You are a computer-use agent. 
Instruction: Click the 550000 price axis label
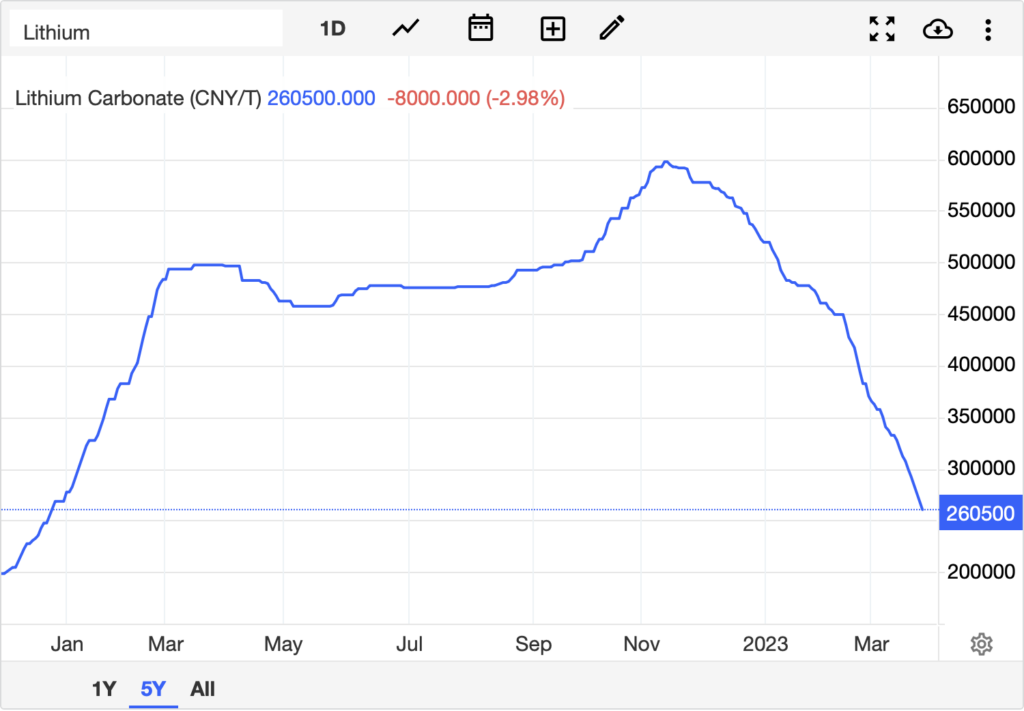coord(981,210)
